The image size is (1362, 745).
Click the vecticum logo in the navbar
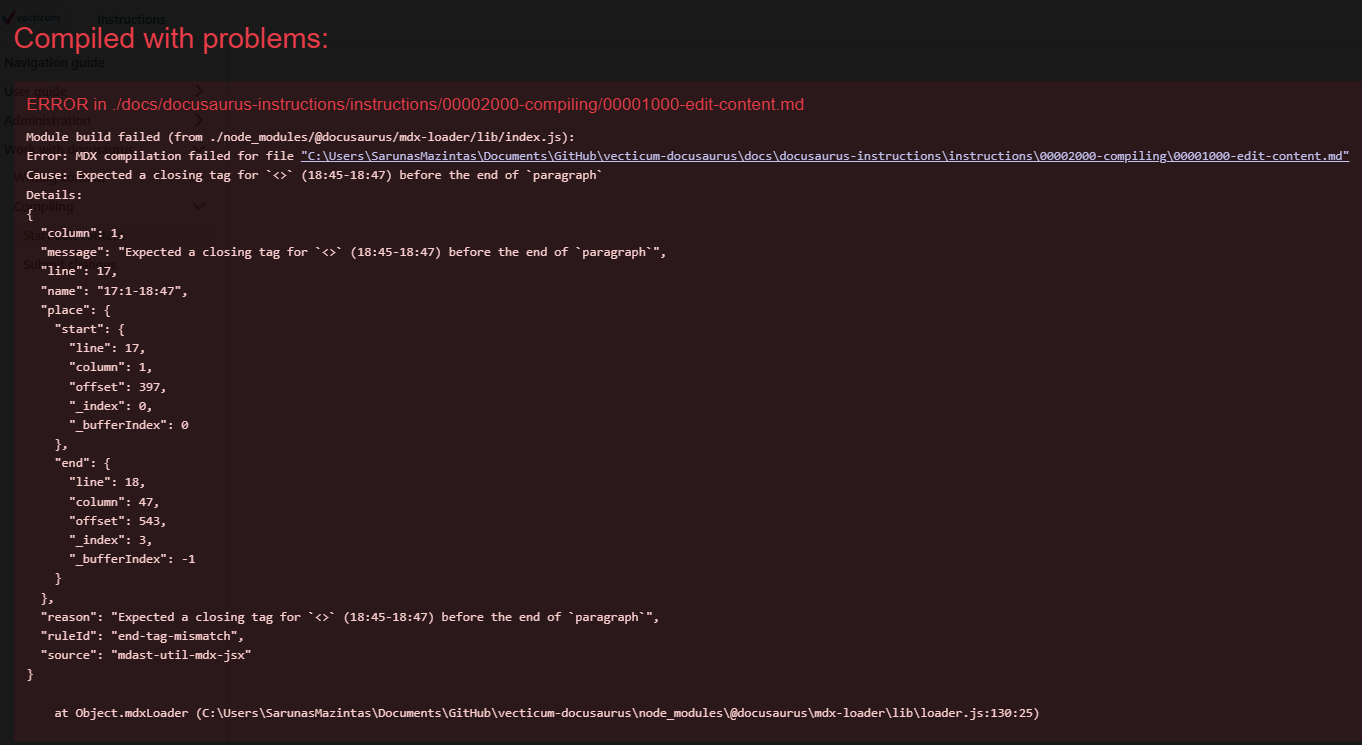[x=32, y=18]
